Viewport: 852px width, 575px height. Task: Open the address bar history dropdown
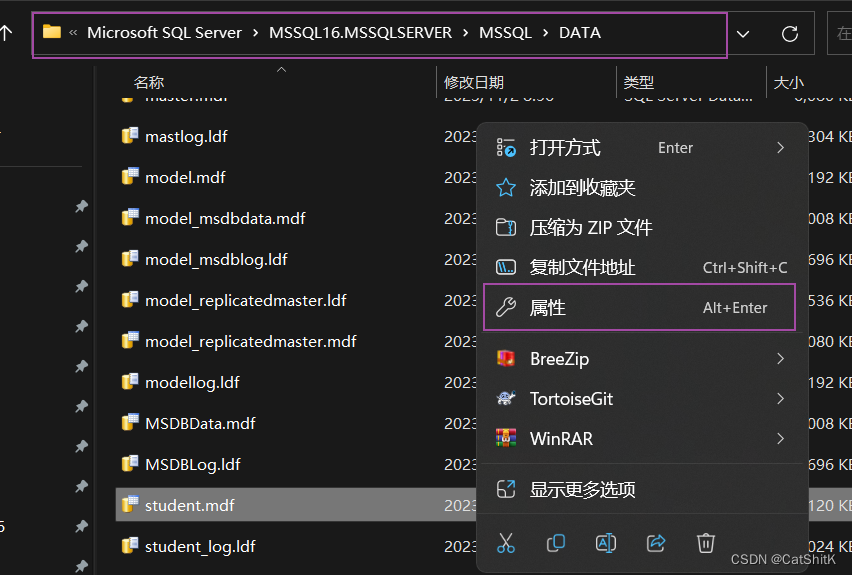(x=743, y=34)
